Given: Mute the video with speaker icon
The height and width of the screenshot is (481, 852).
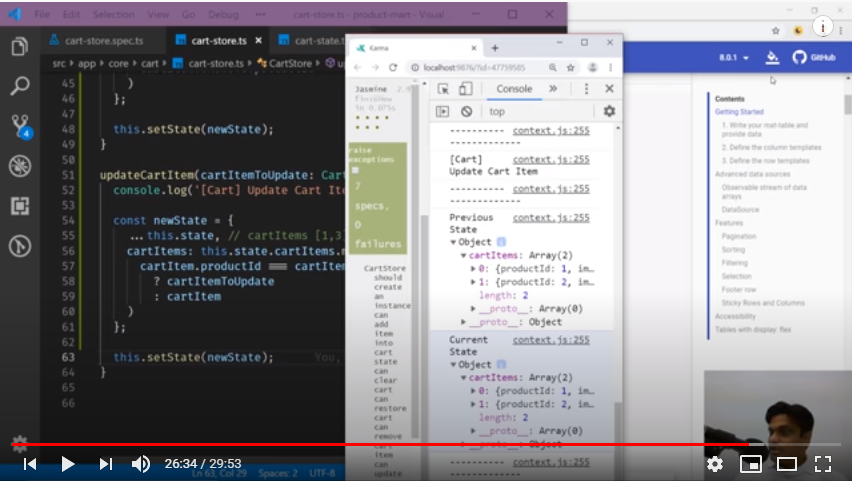Looking at the screenshot, I should pos(141,464).
